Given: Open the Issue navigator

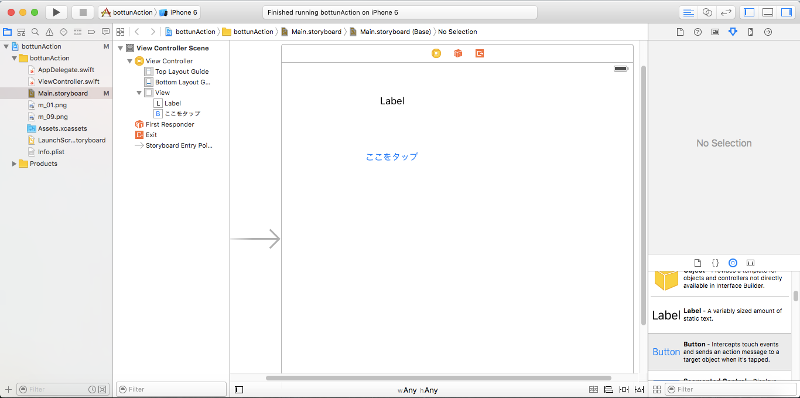Looking at the screenshot, I should [x=49, y=32].
